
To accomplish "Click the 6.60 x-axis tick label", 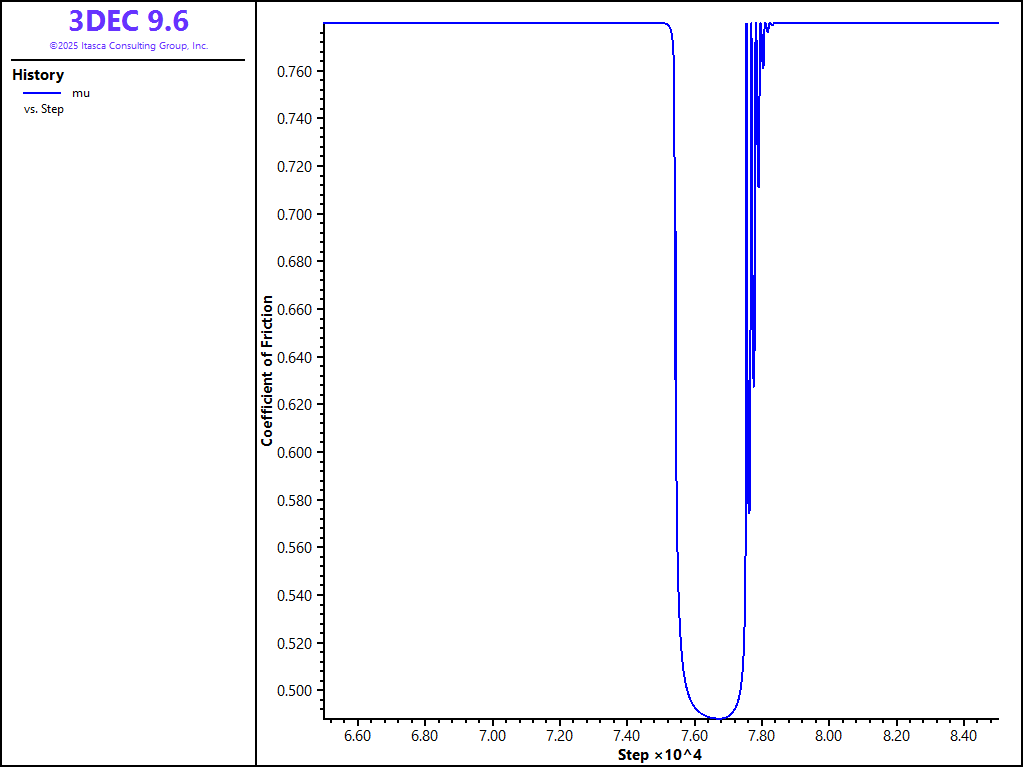I will 357,735.
